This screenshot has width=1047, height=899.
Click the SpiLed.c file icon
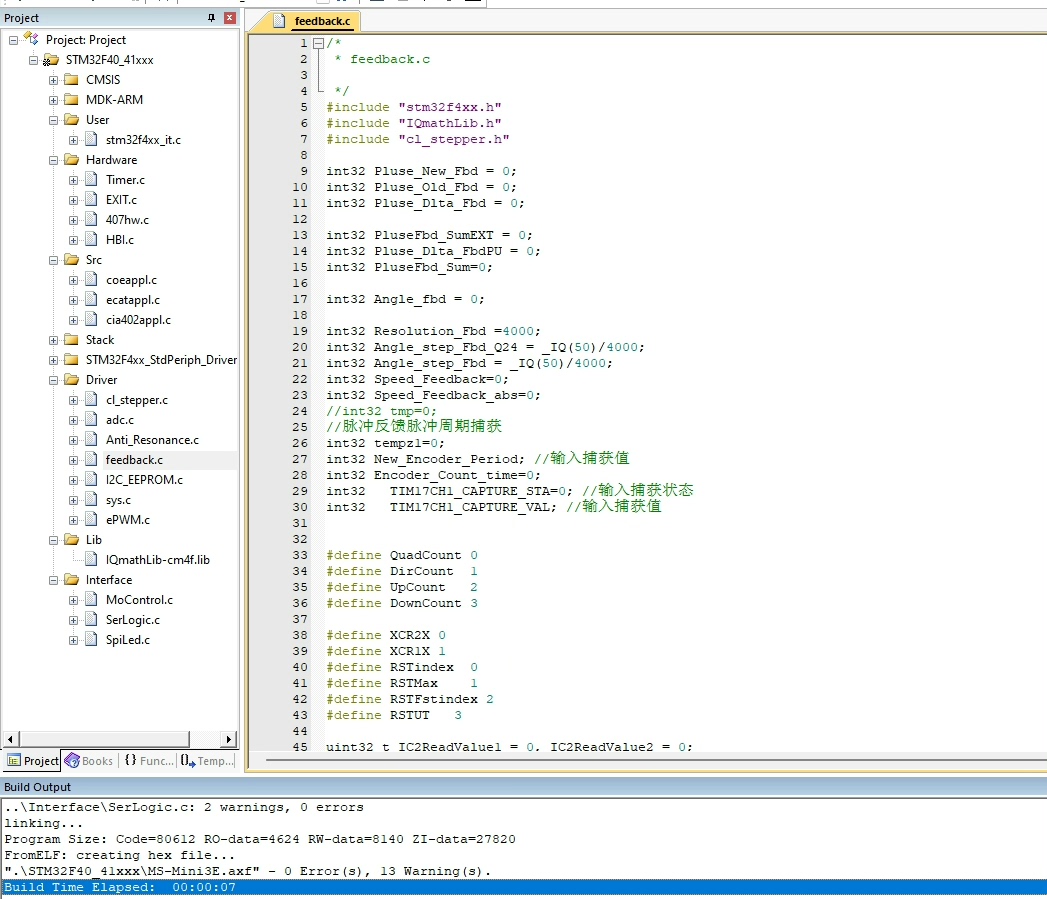[91, 640]
